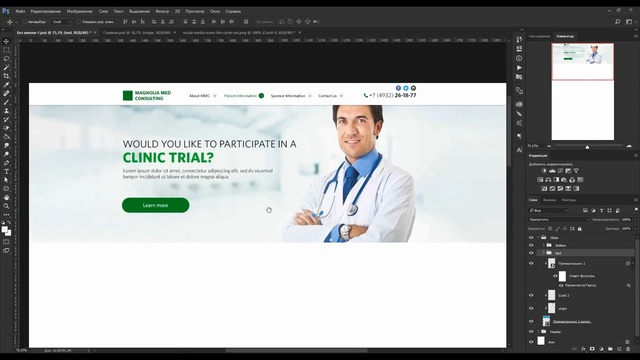Select the Crop tool
The height and width of the screenshot is (360, 640).
[x=6, y=76]
